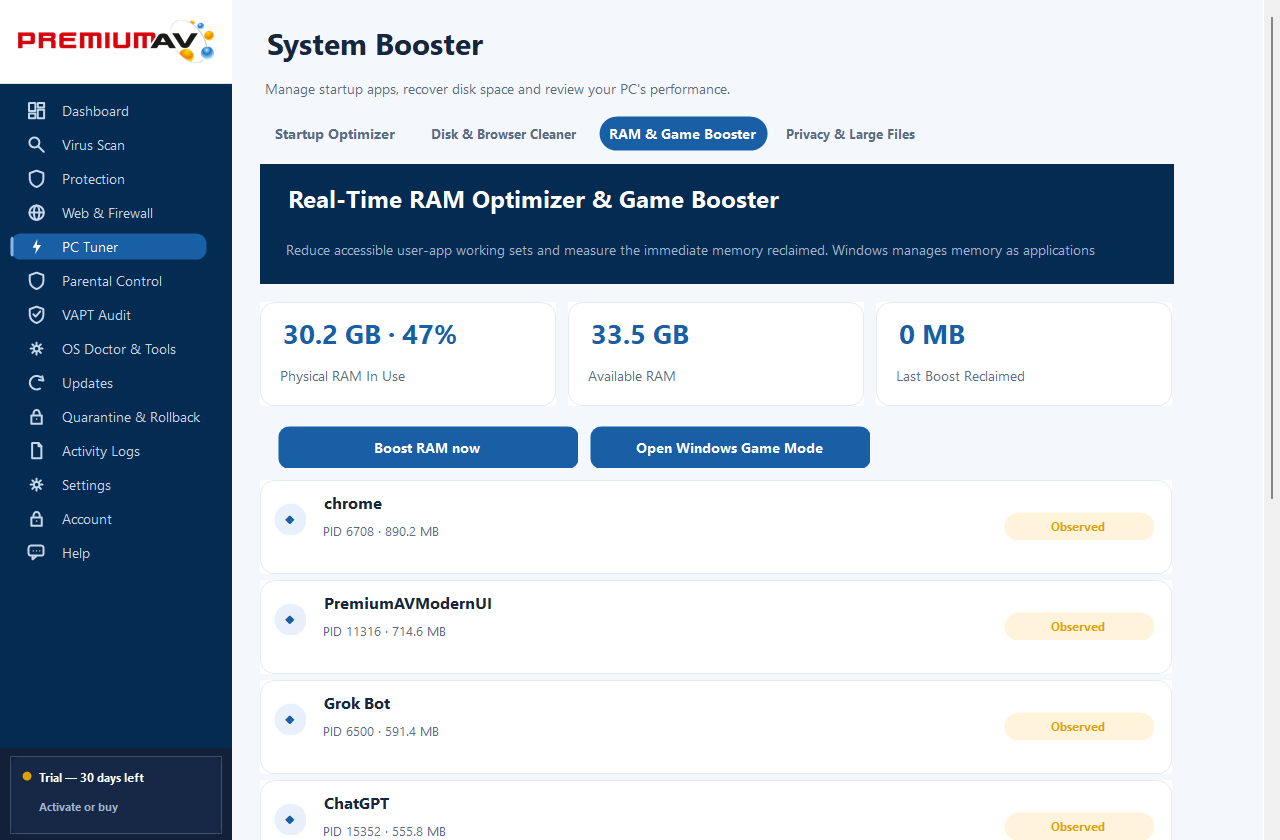The height and width of the screenshot is (840, 1280).
Task: Click the Observed badge for chrome
Action: pyautogui.click(x=1079, y=527)
